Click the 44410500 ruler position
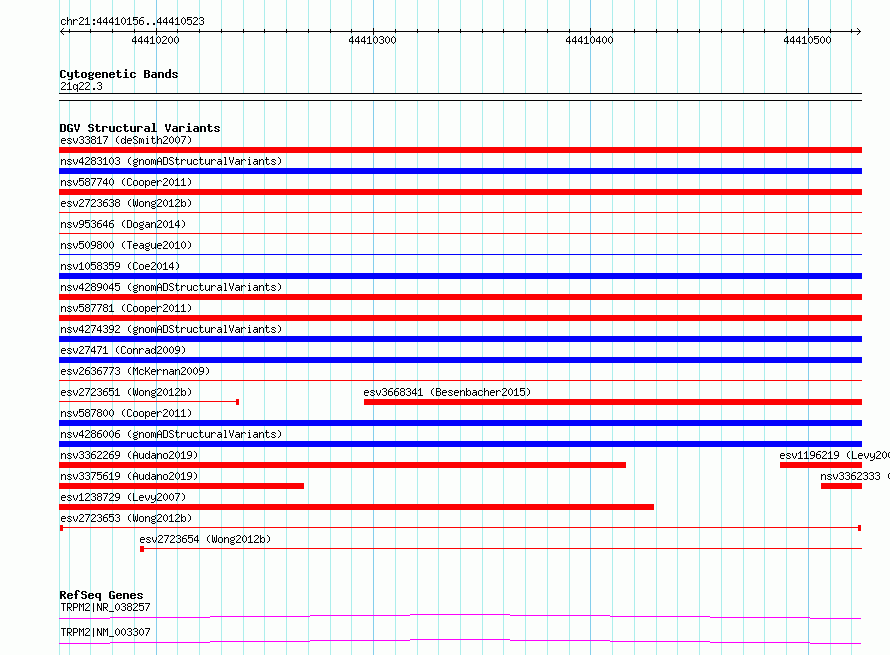 click(807, 40)
